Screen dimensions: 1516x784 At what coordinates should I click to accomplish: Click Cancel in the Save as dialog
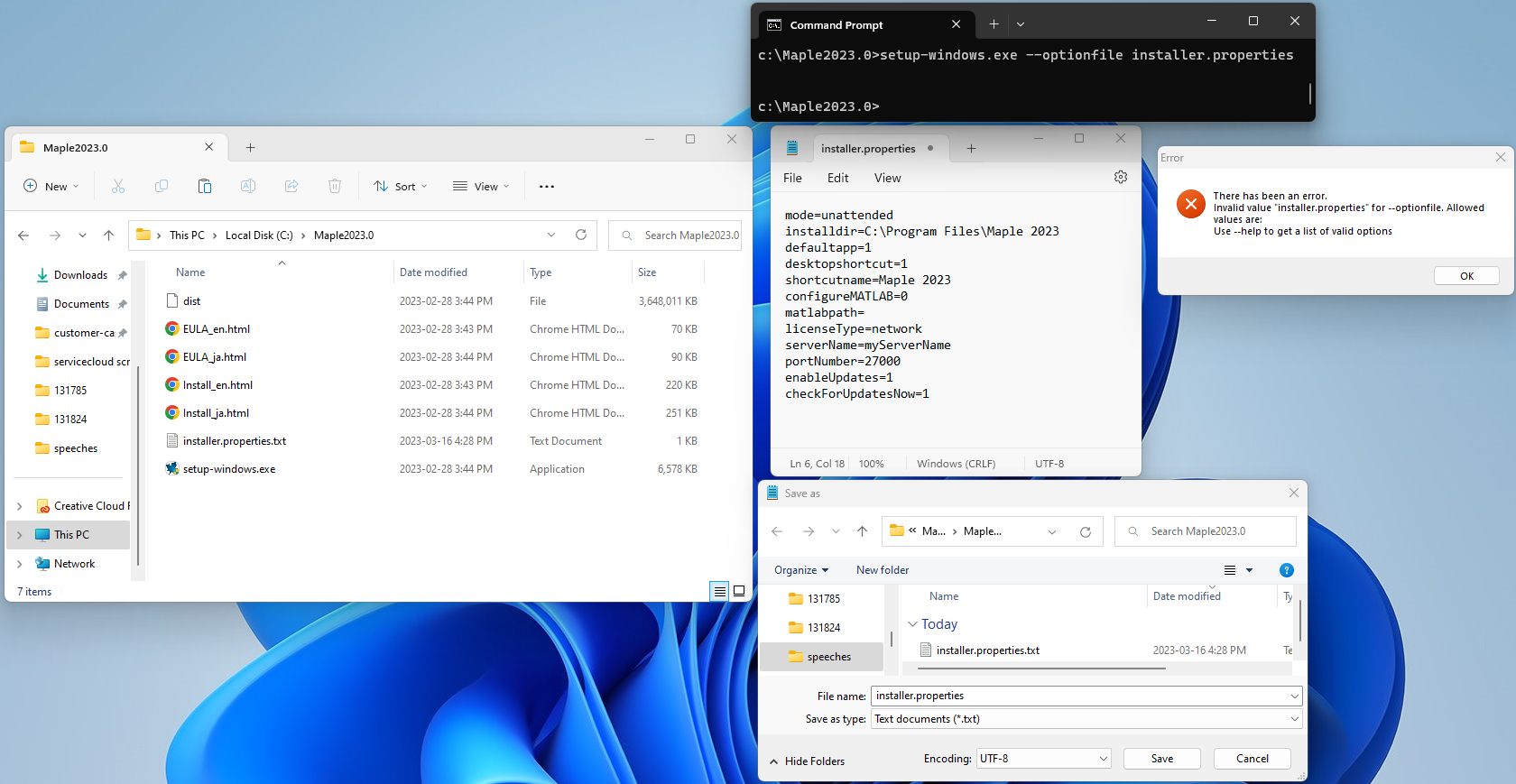[x=1253, y=759]
